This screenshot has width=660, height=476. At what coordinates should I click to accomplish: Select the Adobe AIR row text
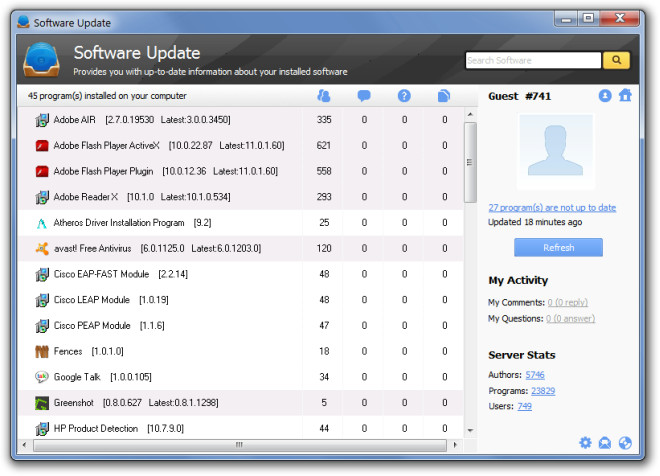(142, 120)
